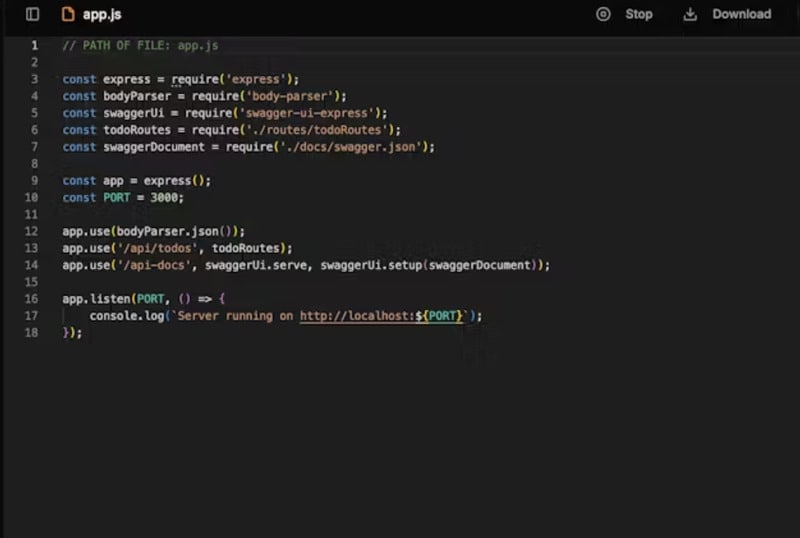Toggle the sidebar panel icon
The width and height of the screenshot is (800, 538).
(32, 14)
